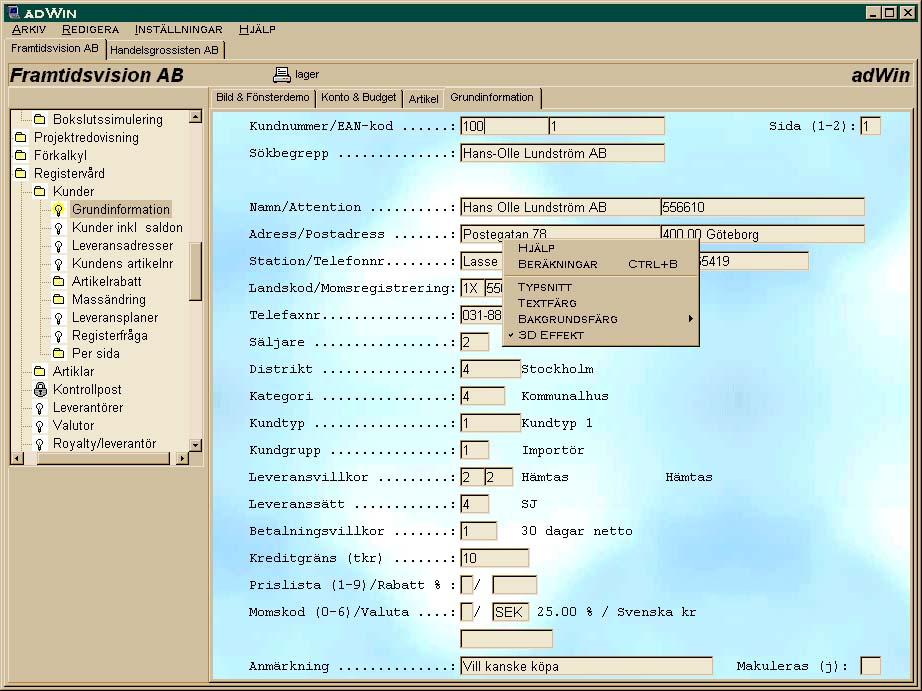Click the Kunder folder icon
This screenshot has width=922, height=691.
click(x=39, y=191)
